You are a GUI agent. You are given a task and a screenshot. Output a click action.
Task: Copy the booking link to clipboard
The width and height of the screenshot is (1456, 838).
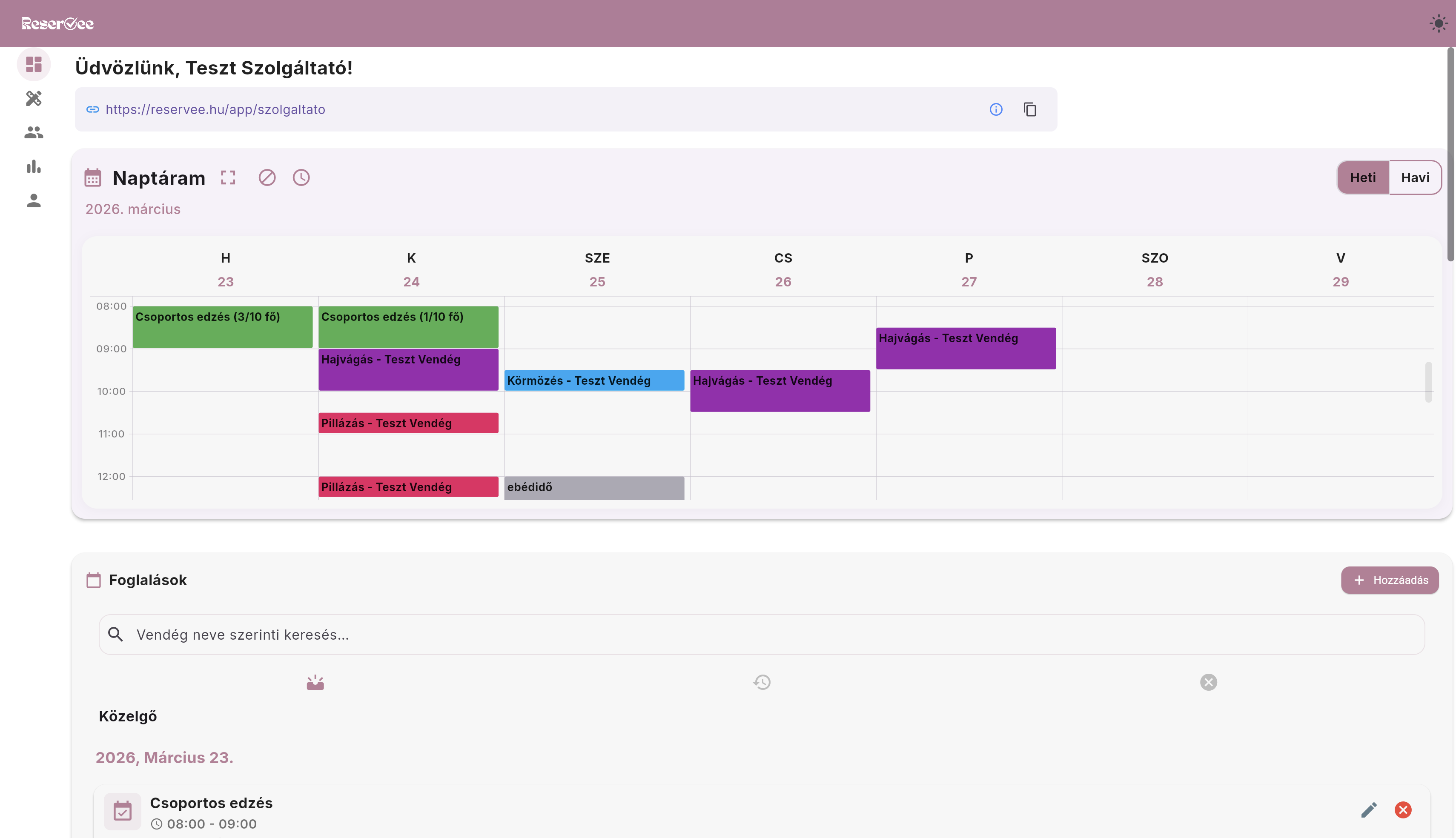(x=1029, y=109)
